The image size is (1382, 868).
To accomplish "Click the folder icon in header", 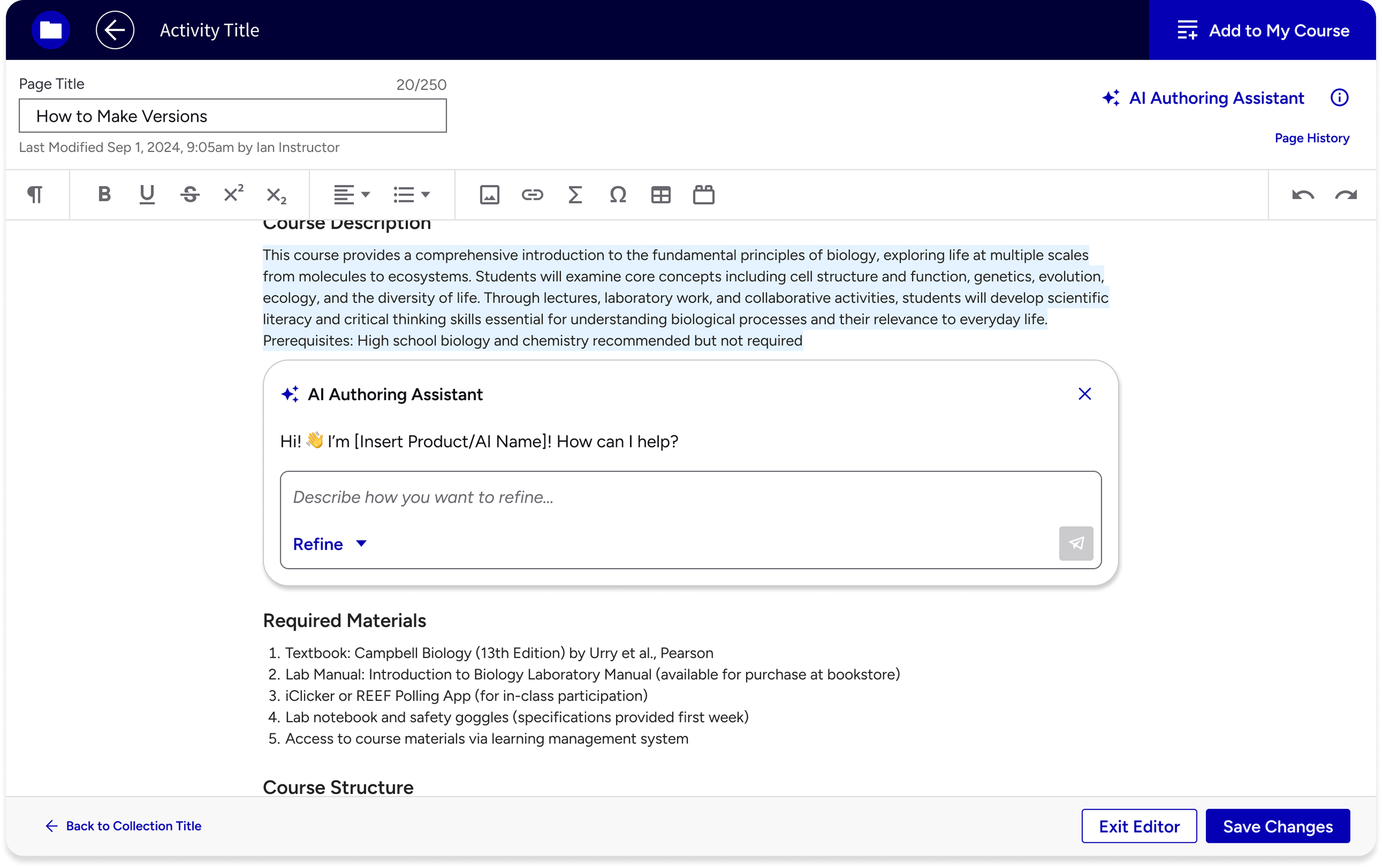I will tap(50, 30).
